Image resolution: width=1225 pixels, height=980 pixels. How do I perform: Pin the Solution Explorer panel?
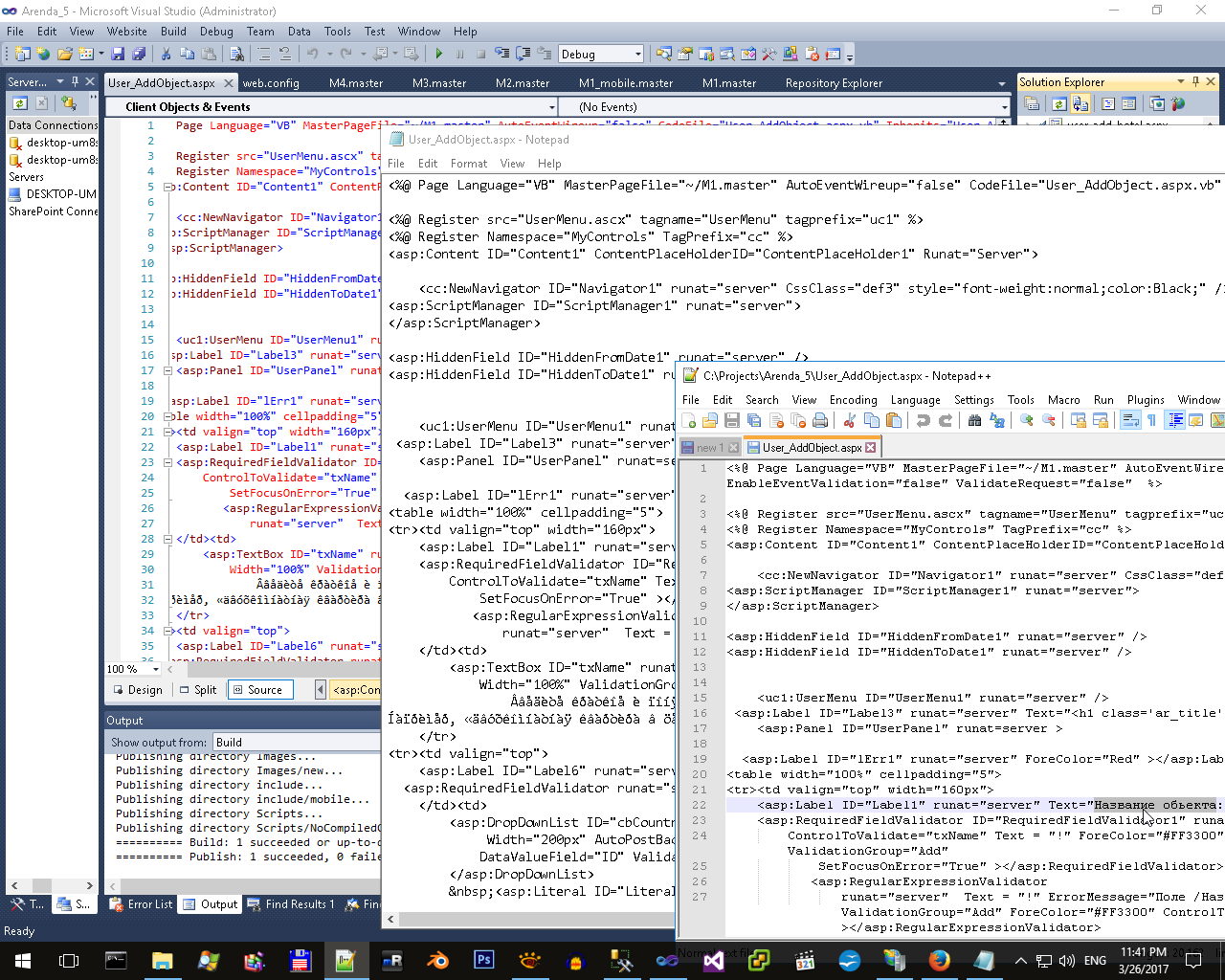(1195, 81)
